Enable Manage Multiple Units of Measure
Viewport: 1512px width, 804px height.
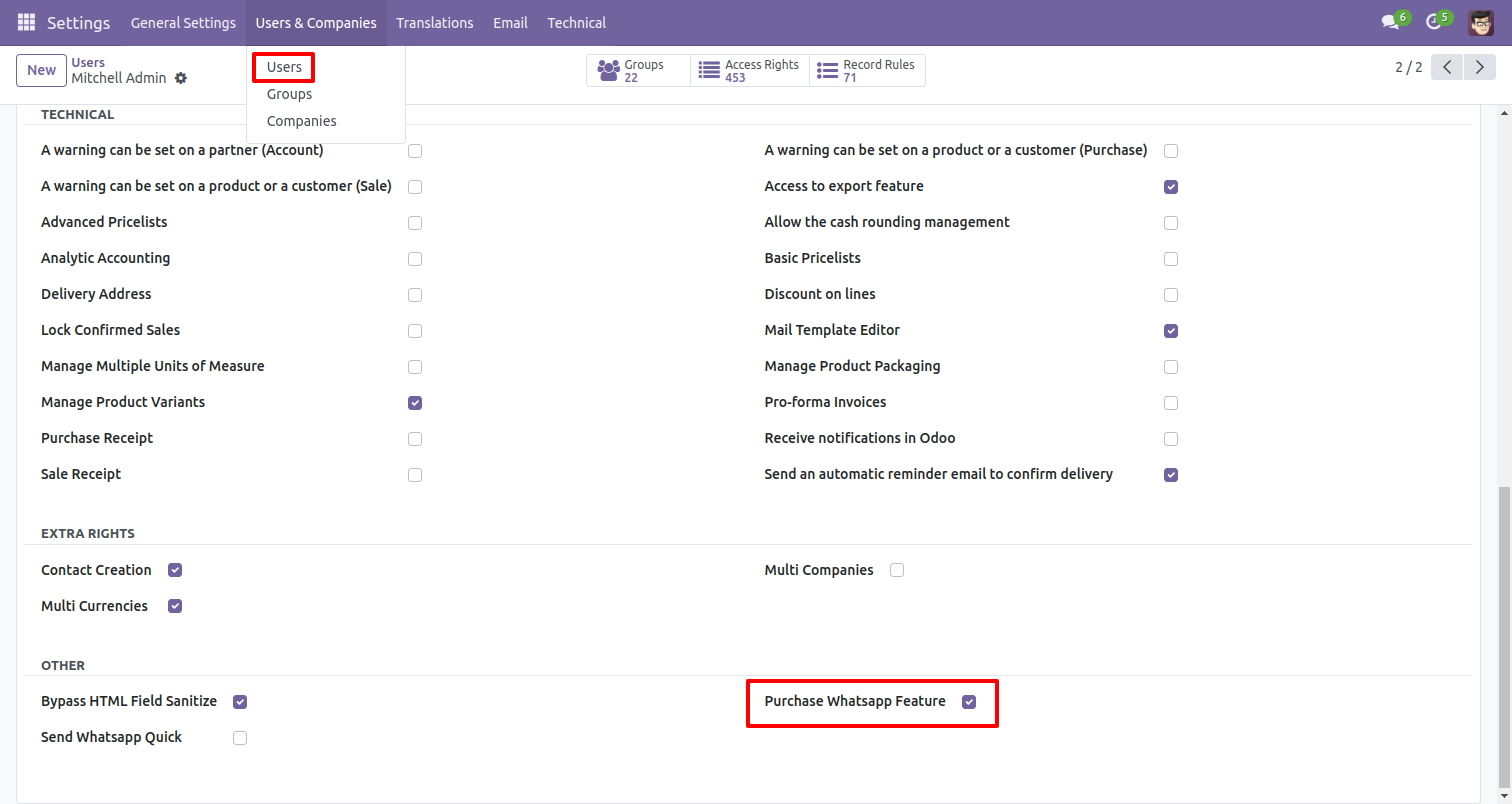415,367
